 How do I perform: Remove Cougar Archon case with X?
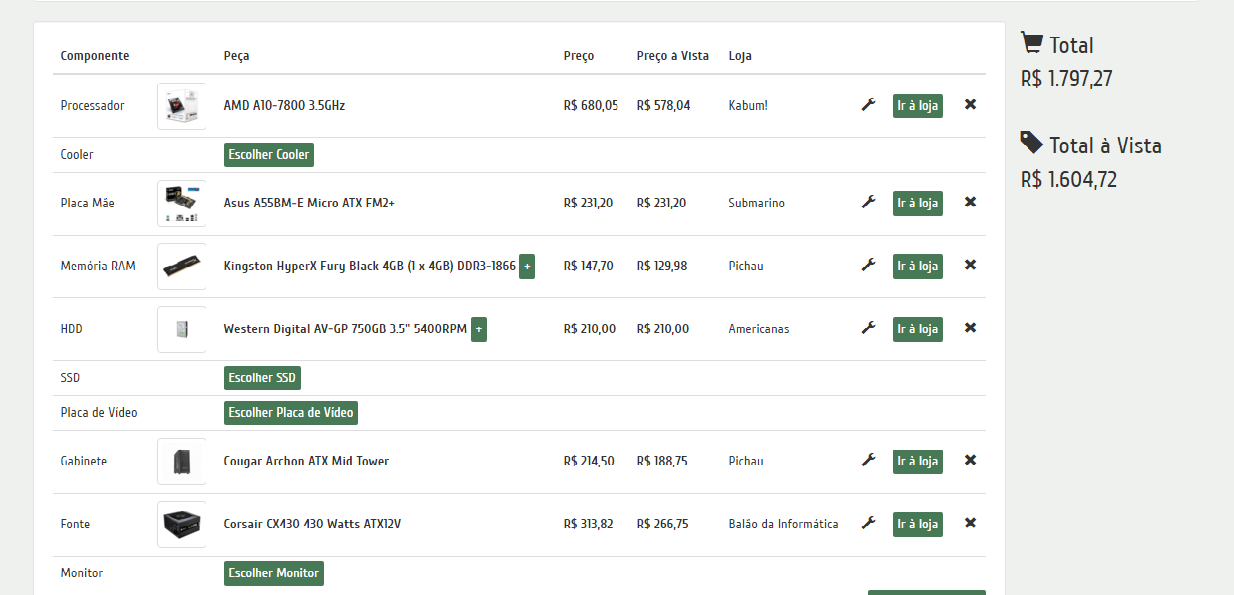pos(970,460)
